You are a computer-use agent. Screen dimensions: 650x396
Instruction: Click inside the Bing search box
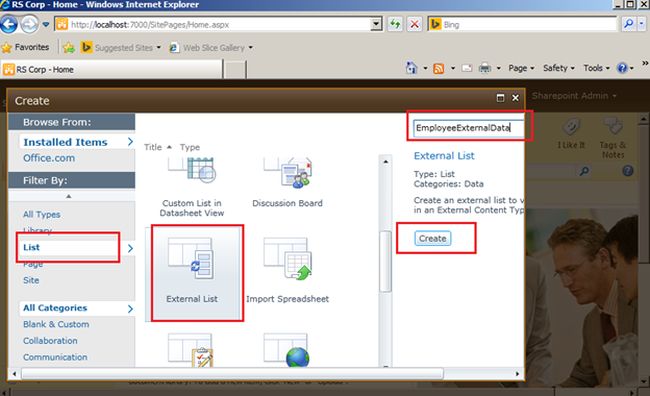(529, 24)
